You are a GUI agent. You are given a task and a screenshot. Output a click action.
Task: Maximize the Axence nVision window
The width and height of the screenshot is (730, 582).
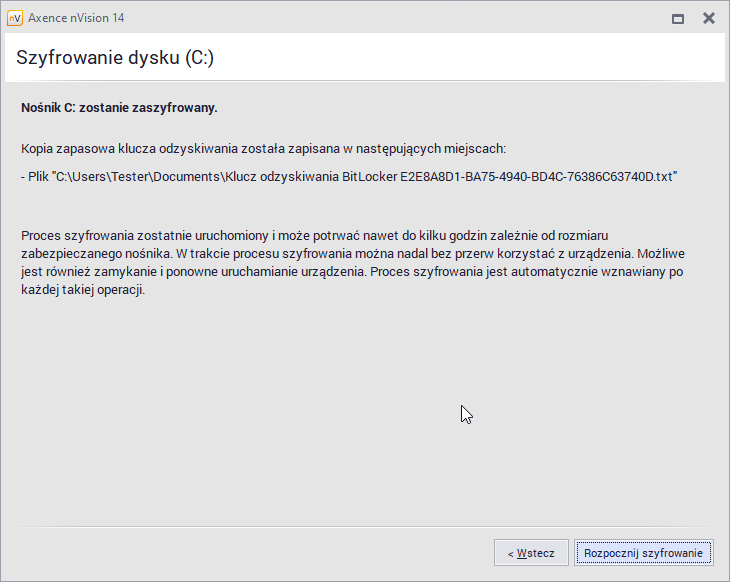pyautogui.click(x=678, y=19)
